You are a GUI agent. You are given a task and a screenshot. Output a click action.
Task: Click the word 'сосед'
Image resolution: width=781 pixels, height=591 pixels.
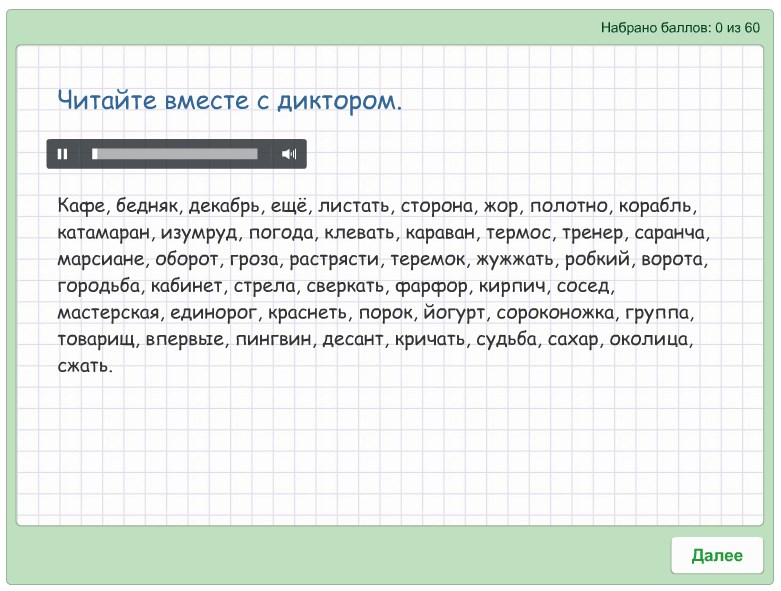(583, 286)
